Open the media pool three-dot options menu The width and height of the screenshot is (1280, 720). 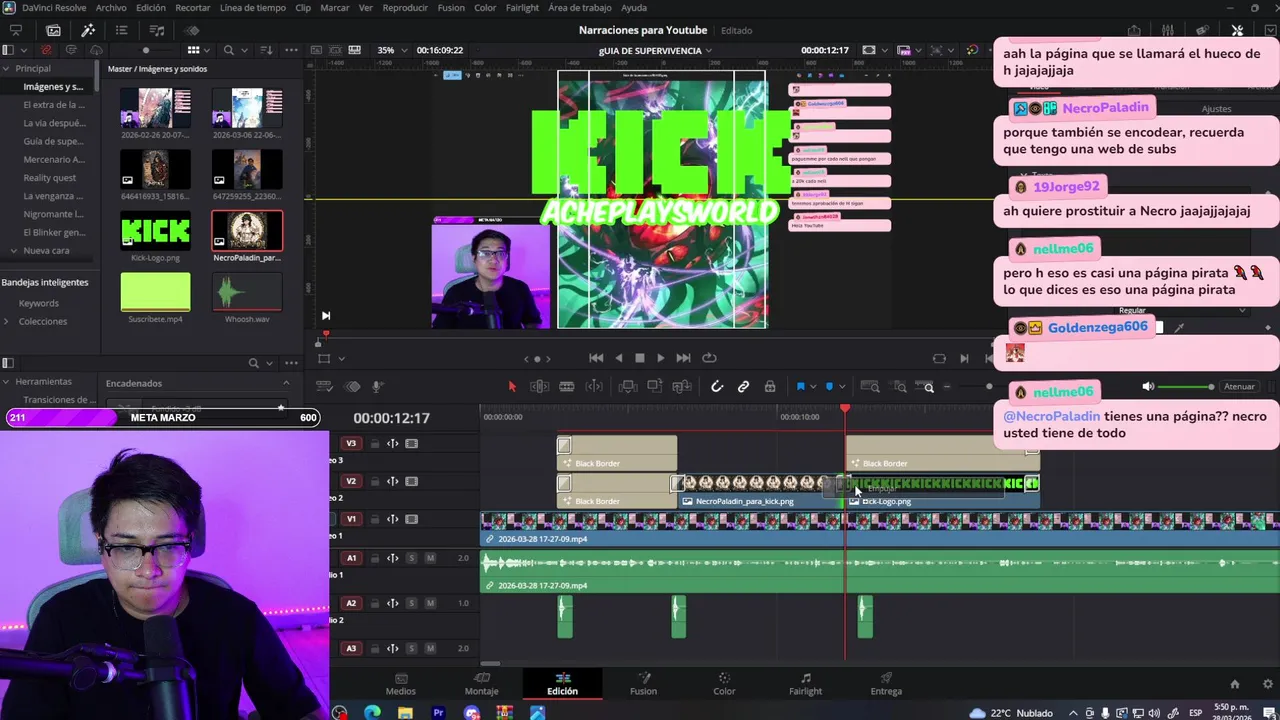(291, 50)
